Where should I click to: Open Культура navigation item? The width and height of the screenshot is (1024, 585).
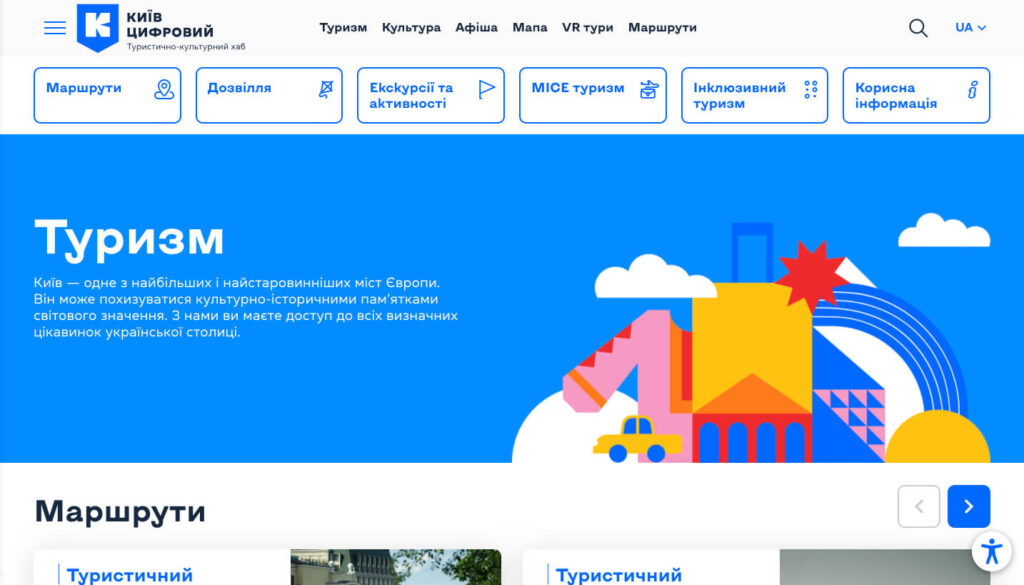[x=411, y=28]
